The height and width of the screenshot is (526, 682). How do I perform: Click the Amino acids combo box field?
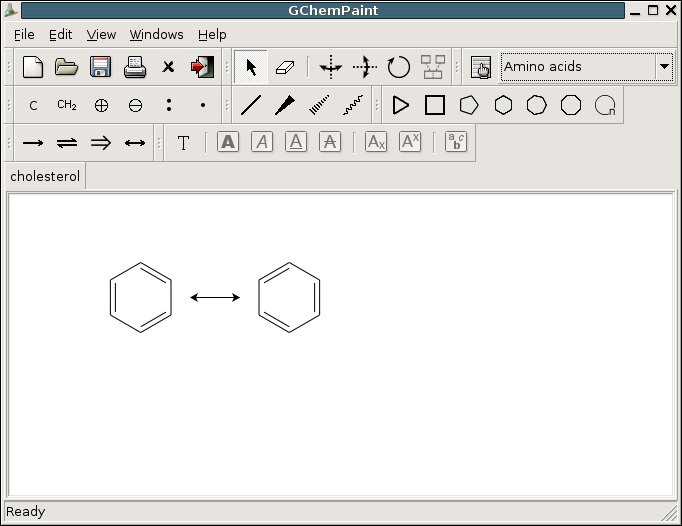point(577,67)
